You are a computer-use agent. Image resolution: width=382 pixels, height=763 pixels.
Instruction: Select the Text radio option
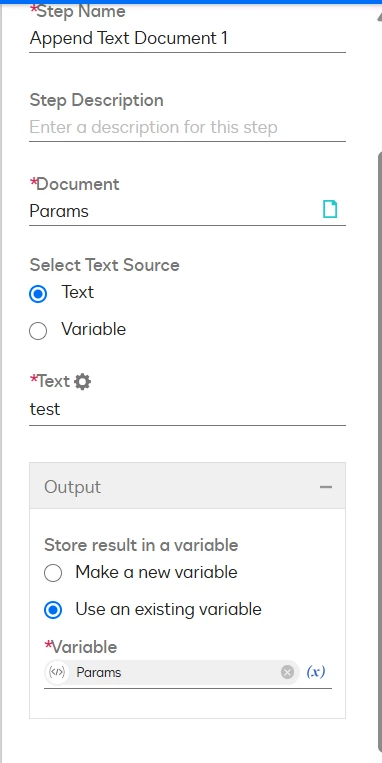click(x=38, y=294)
